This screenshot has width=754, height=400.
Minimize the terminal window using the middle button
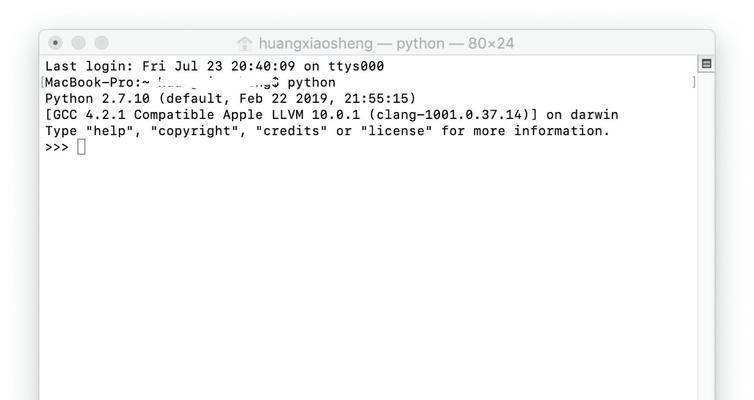click(x=78, y=43)
